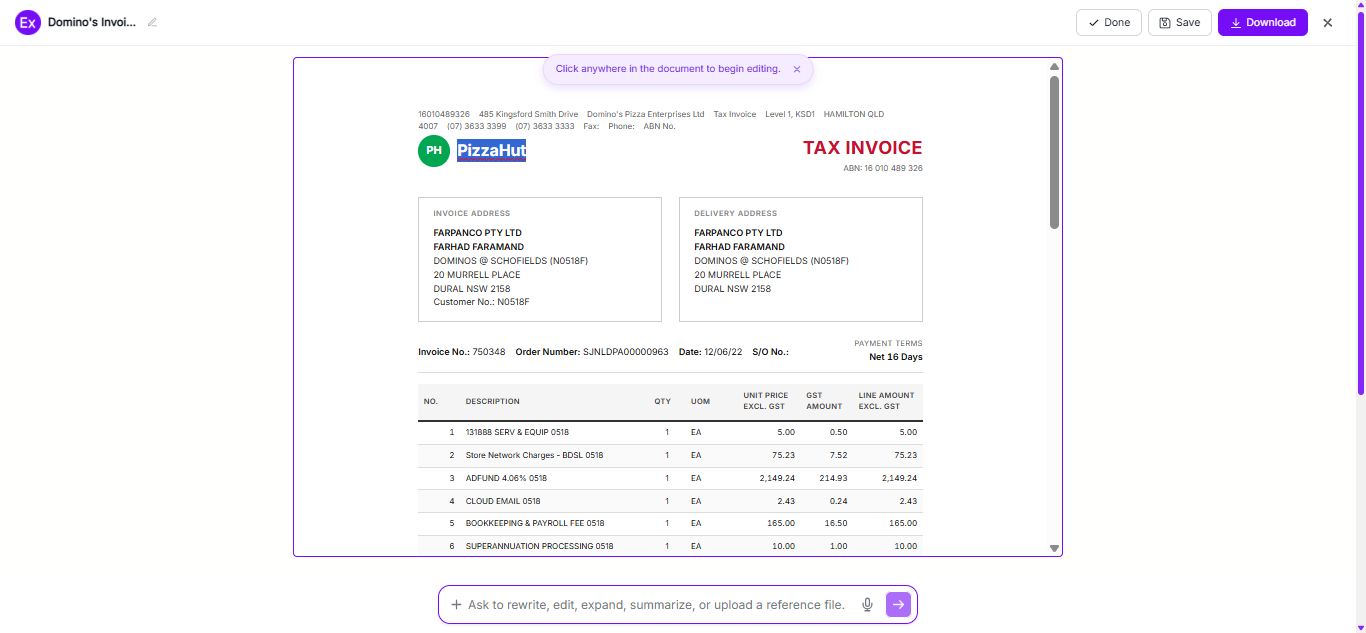The image size is (1366, 633).
Task: Click the 'Net 16 Days' payment terms
Action: coord(896,357)
